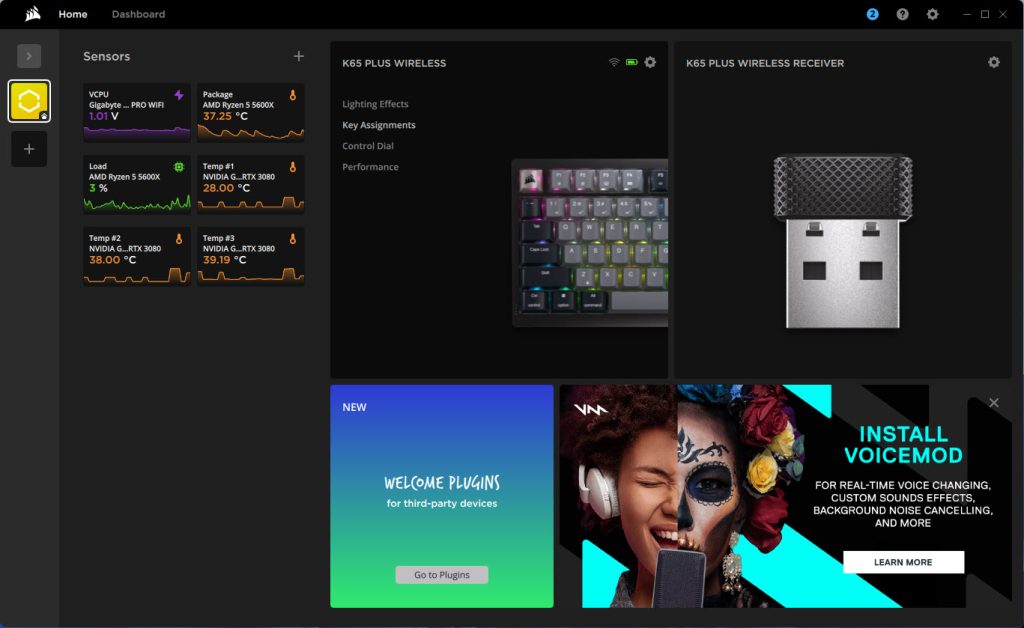Open the Package temperature sensor card

(251, 112)
